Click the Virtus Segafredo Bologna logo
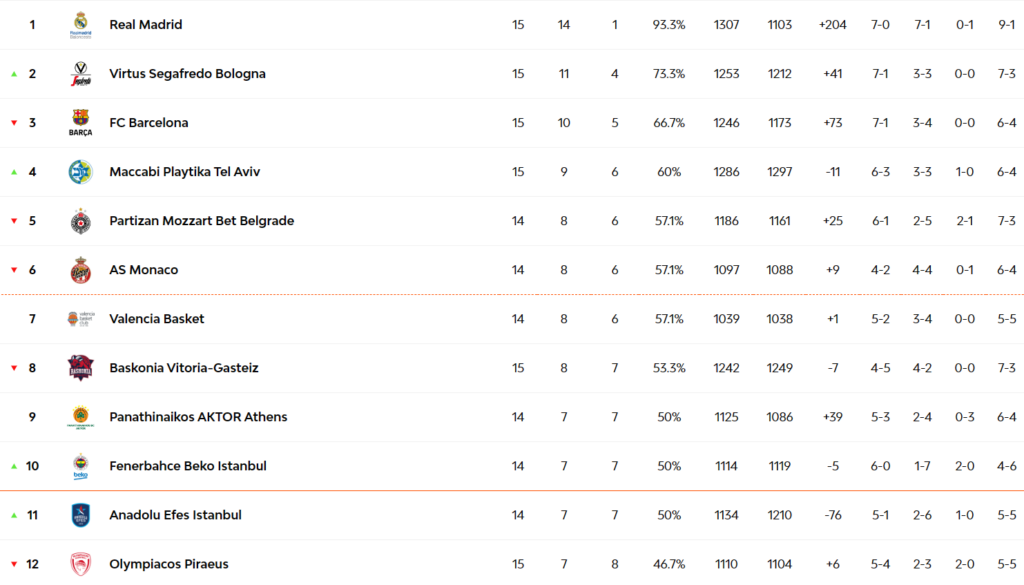This screenshot has height=585, width=1024. click(81, 73)
